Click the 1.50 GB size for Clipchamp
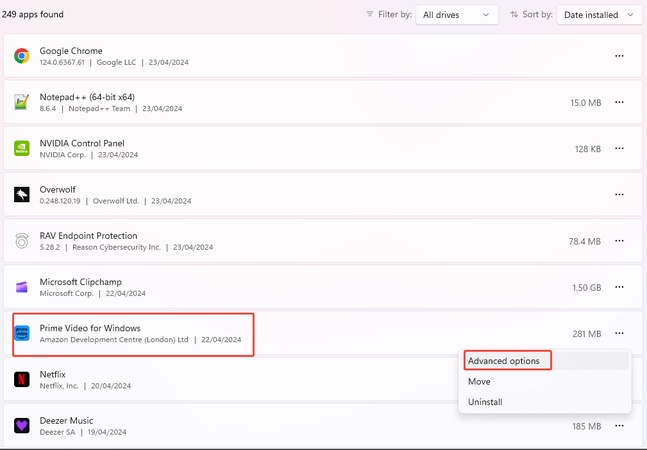647x450 pixels. click(x=586, y=287)
